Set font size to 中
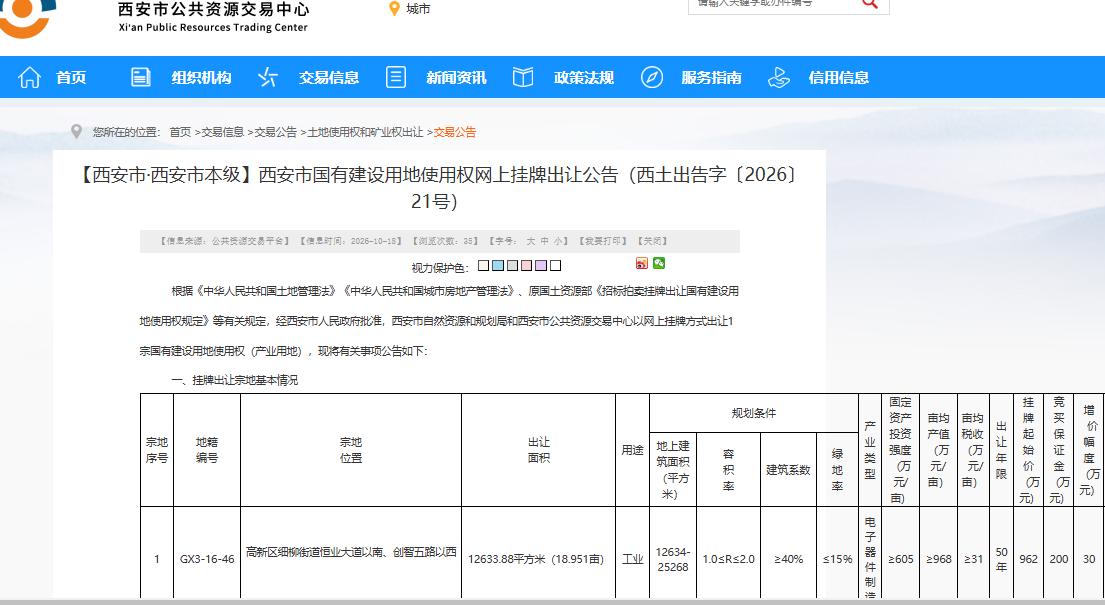 pos(544,241)
